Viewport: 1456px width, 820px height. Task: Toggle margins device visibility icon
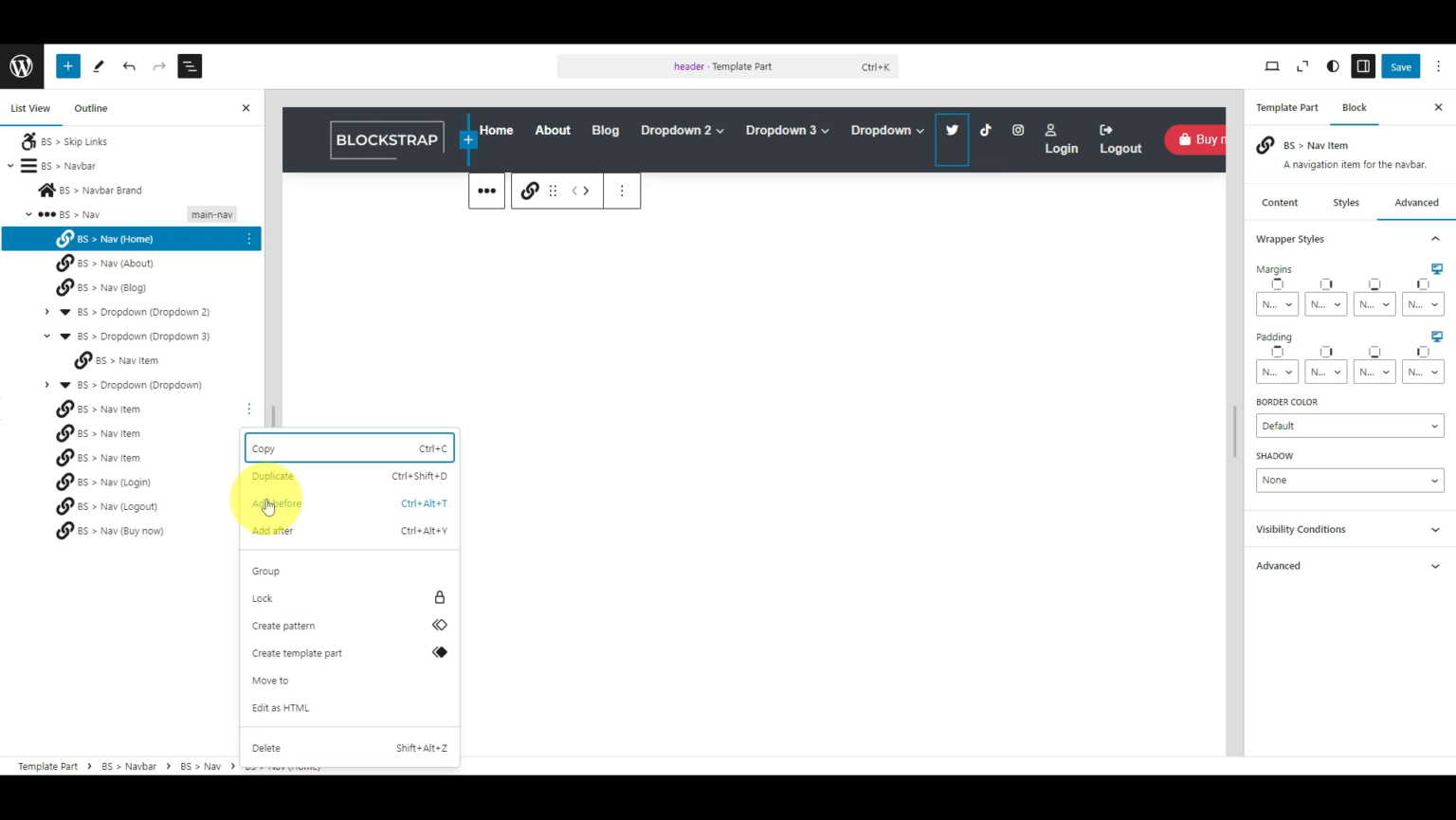pyautogui.click(x=1436, y=269)
